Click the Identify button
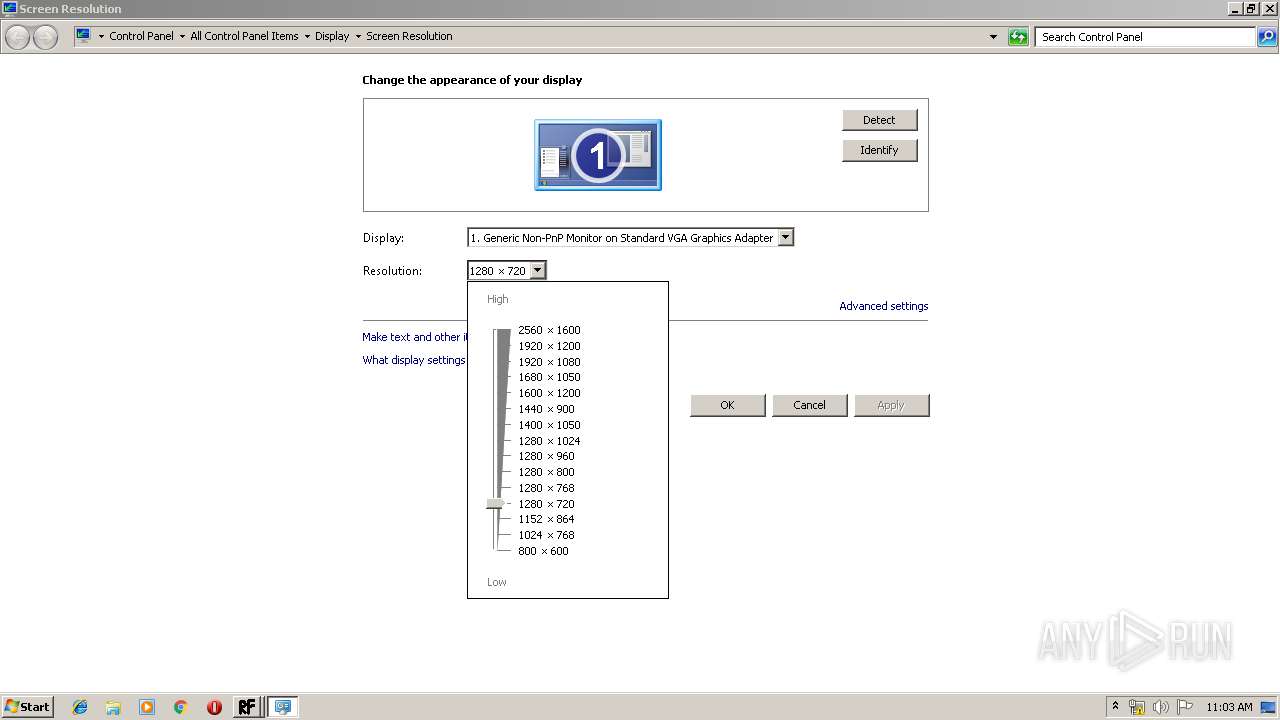 click(879, 150)
